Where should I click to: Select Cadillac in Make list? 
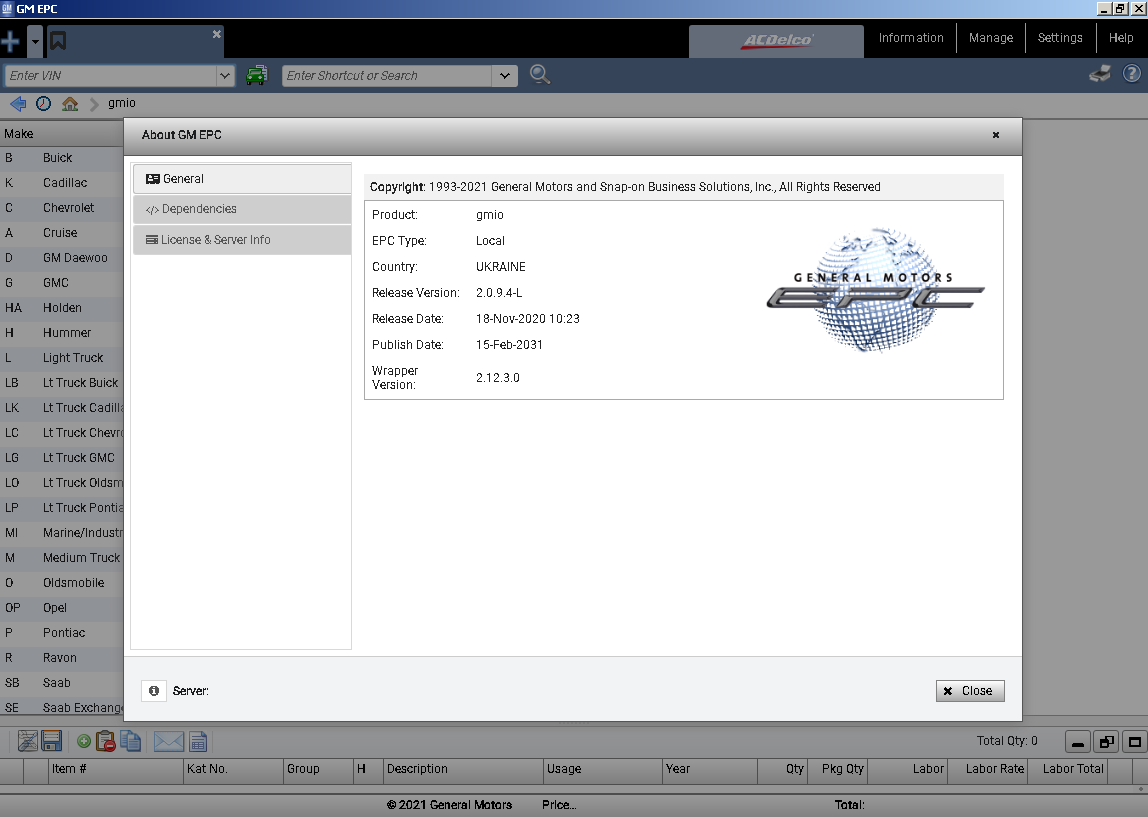tap(62, 183)
